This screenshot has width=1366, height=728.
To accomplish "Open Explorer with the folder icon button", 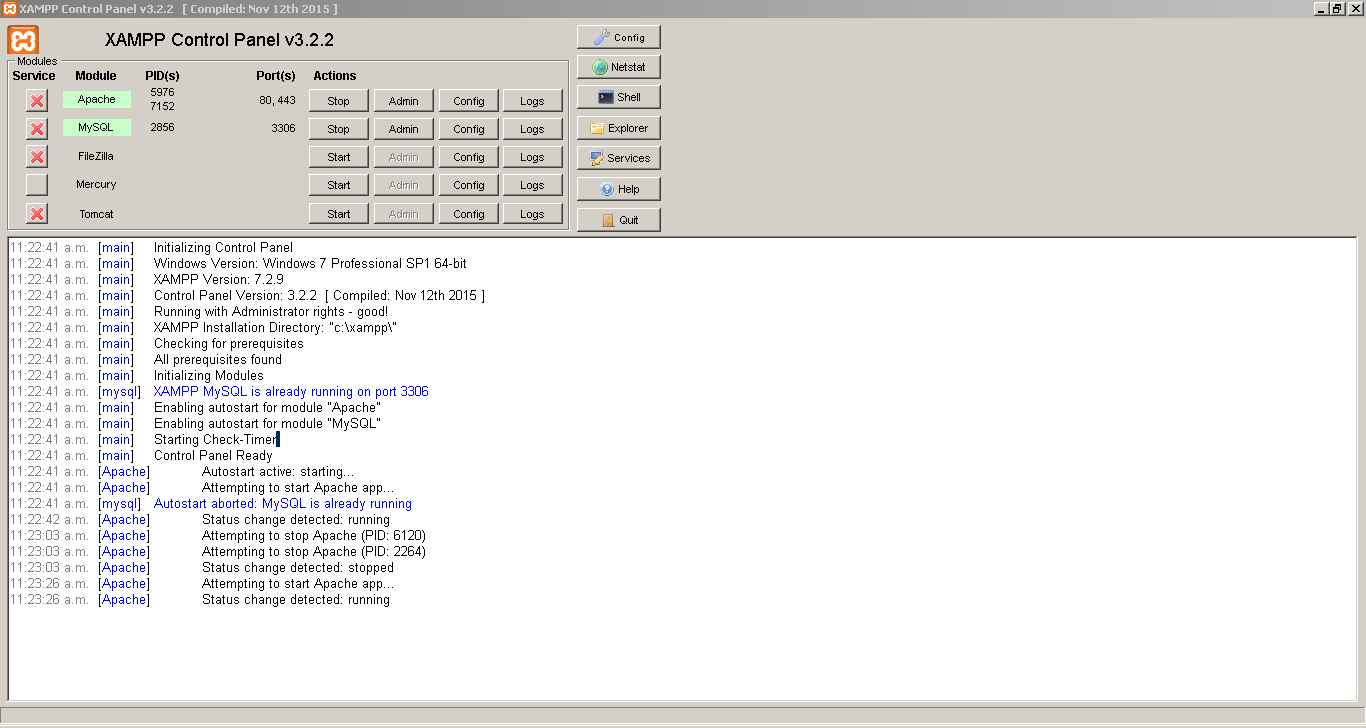I will [x=619, y=128].
